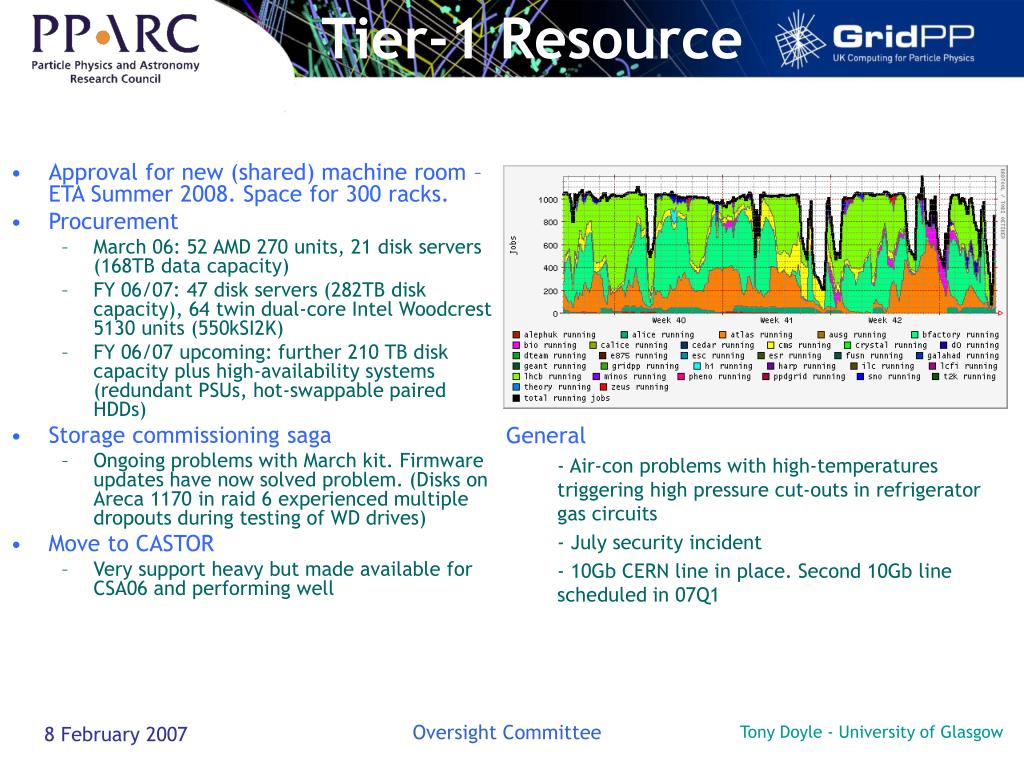
Task: Click the 'alice running' legend label
Action: [x=663, y=335]
